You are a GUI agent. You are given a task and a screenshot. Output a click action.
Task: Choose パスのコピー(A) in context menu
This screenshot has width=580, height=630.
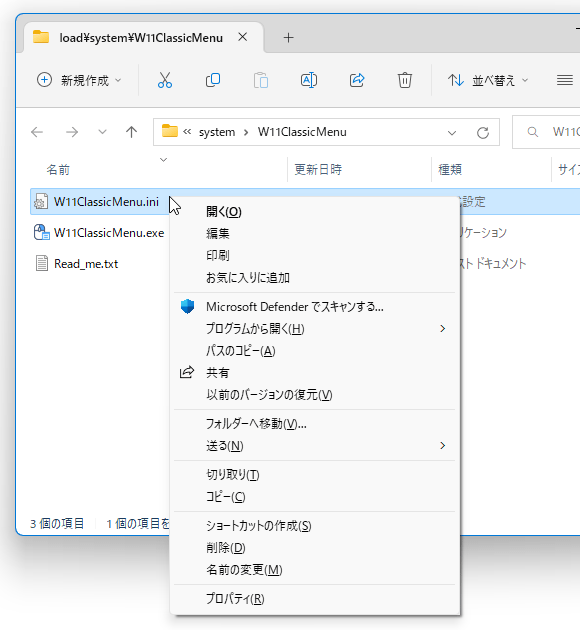(314, 351)
